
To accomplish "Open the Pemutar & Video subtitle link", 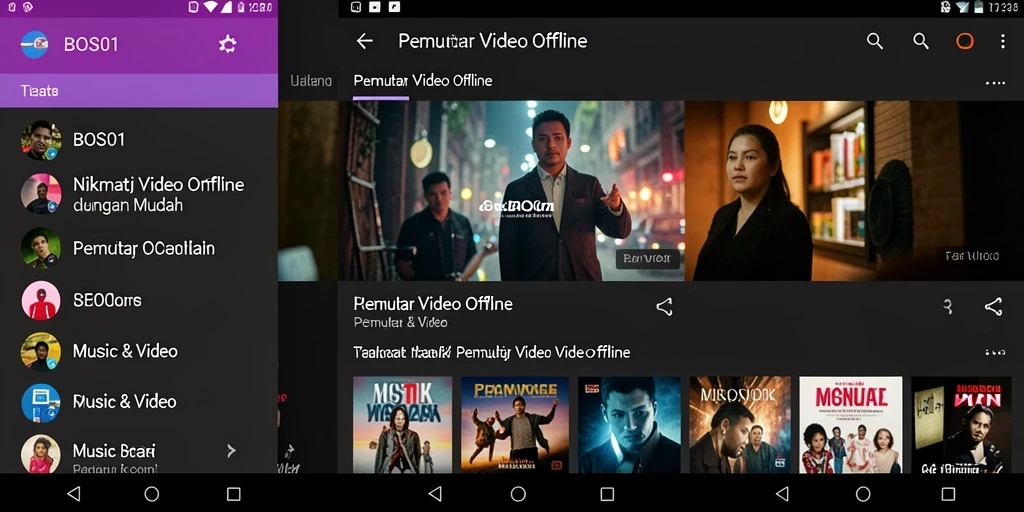I will 400,322.
